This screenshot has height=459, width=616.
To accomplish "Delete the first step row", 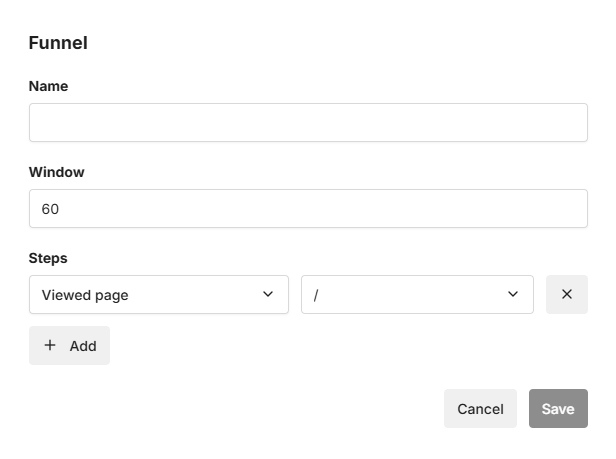I will (x=566, y=294).
